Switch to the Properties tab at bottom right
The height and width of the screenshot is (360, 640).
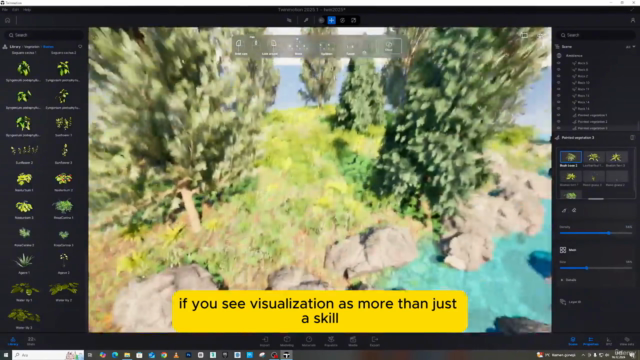click(x=591, y=341)
